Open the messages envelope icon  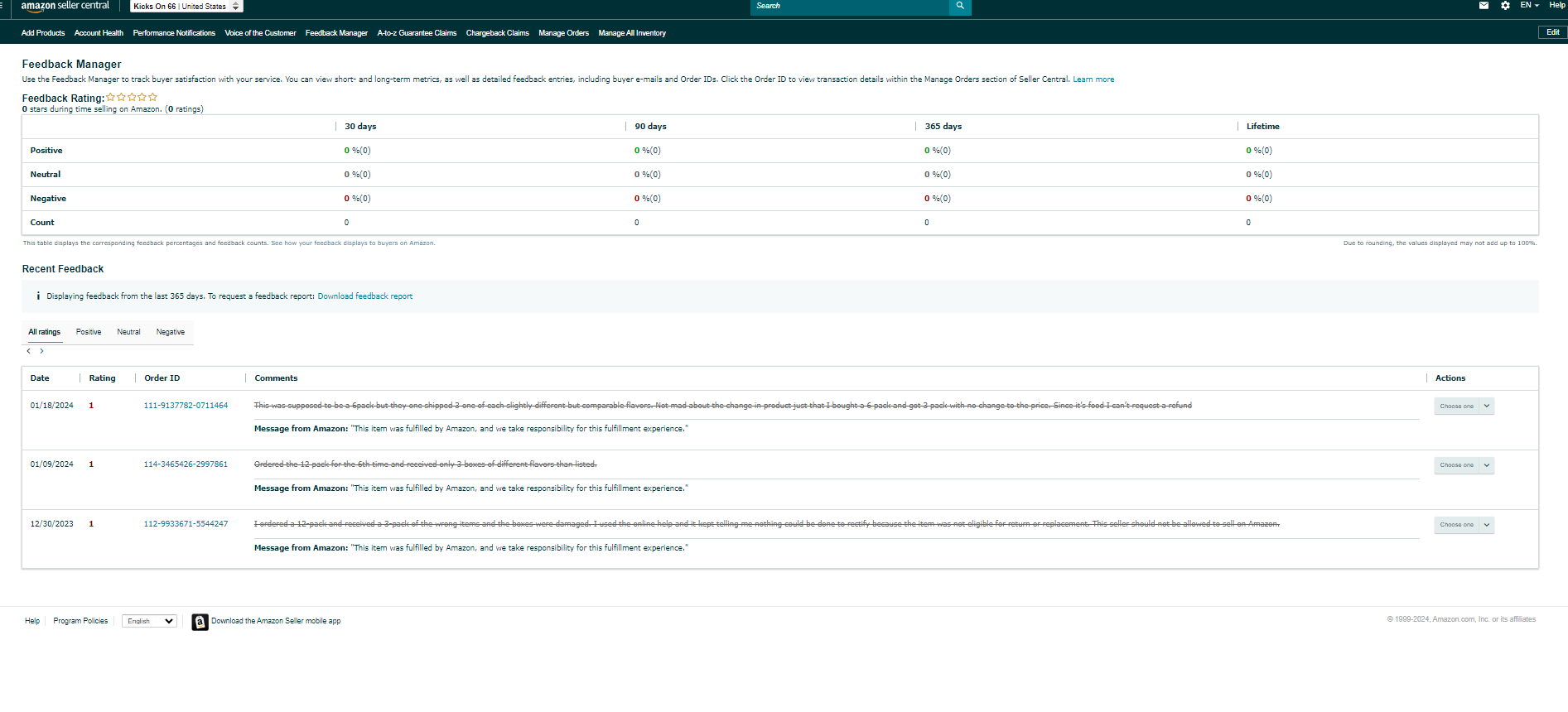tap(1484, 6)
